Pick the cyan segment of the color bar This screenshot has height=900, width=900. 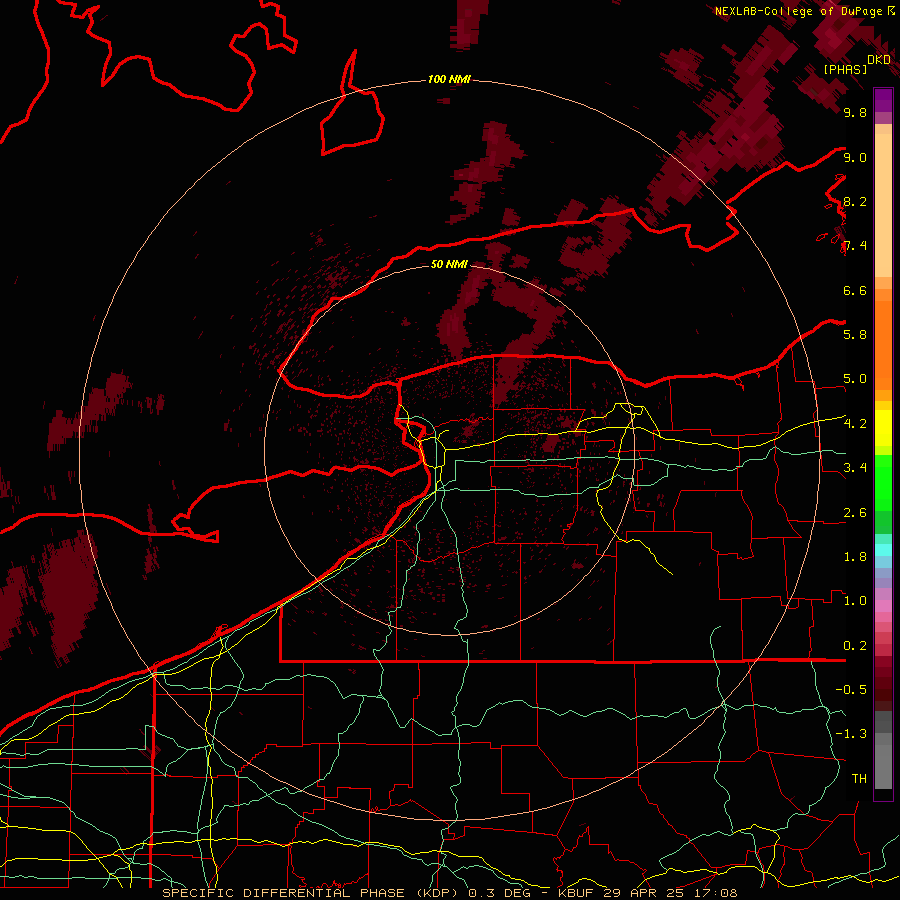[883, 550]
